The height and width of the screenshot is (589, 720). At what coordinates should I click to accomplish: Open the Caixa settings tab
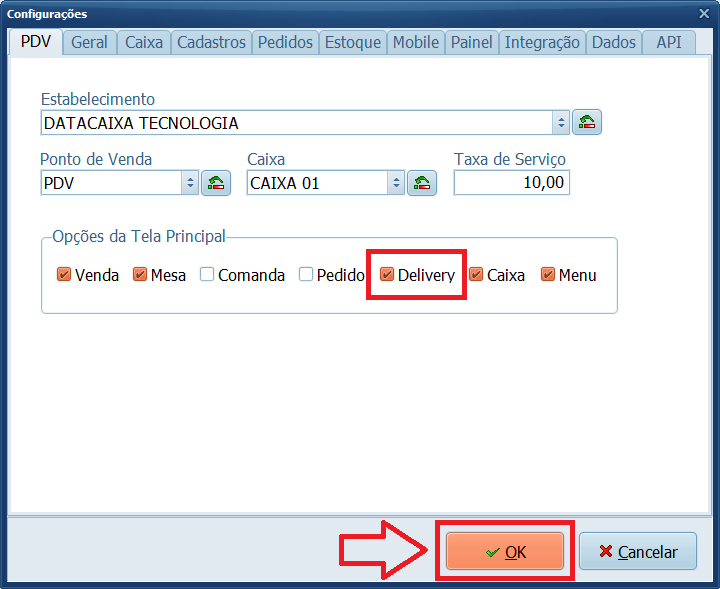[x=144, y=43]
